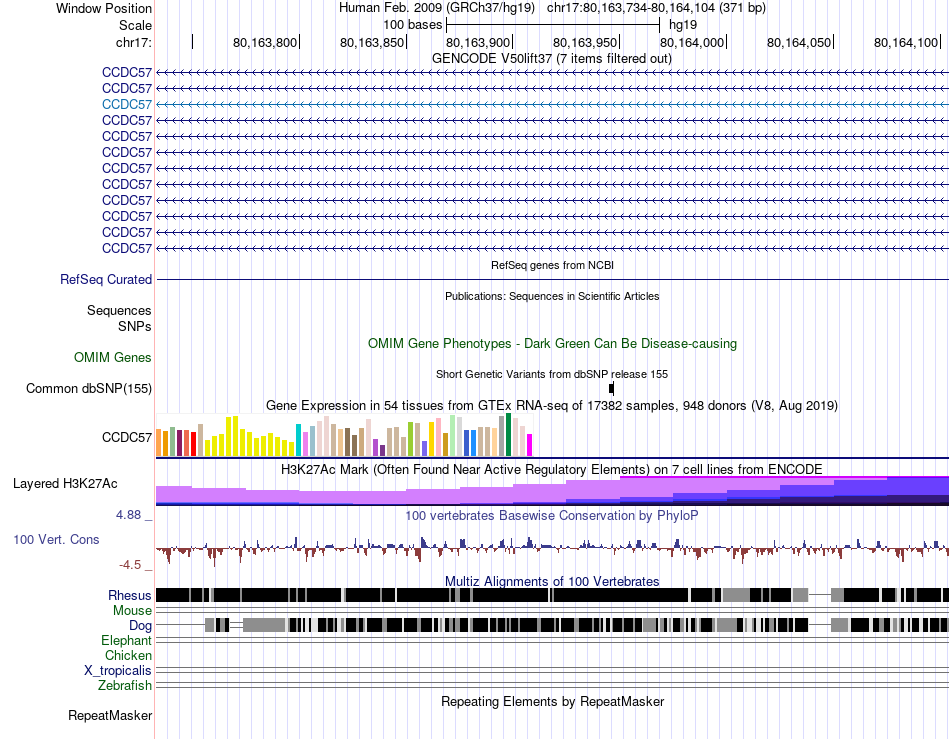Screen dimensions: 950x739
Task: Select the OMIM Genes track label
Action: [113, 357]
